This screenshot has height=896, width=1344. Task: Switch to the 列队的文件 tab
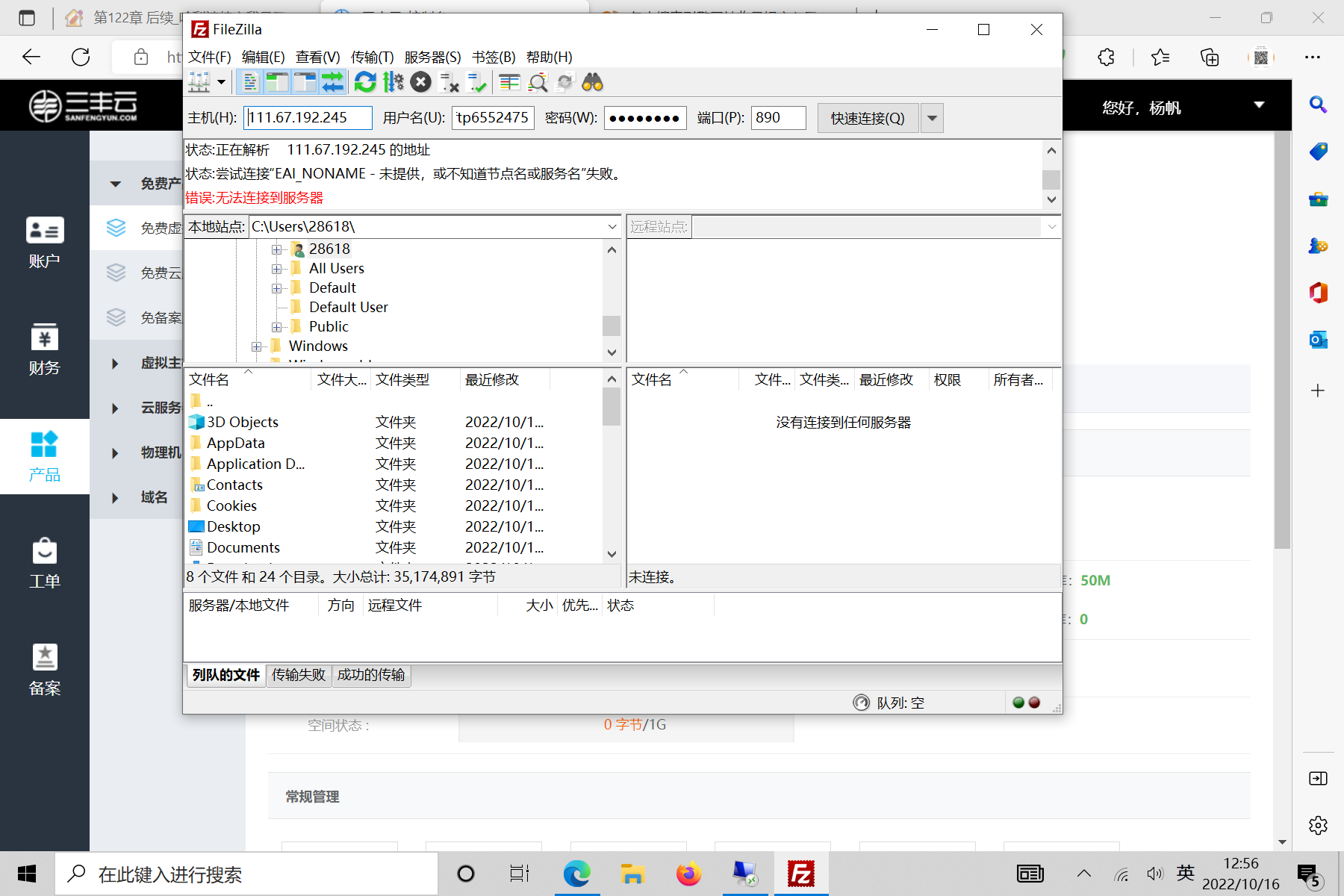(x=225, y=675)
